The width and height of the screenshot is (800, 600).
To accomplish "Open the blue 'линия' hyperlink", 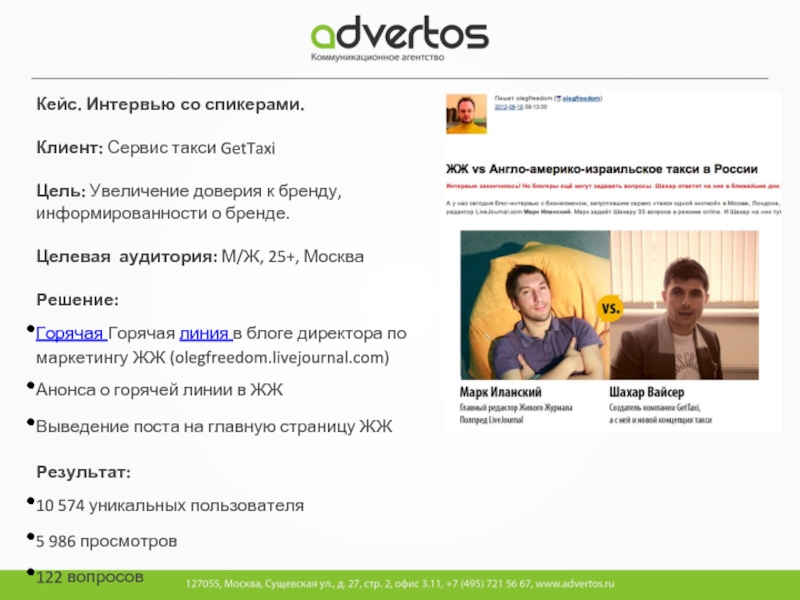I will [206, 334].
